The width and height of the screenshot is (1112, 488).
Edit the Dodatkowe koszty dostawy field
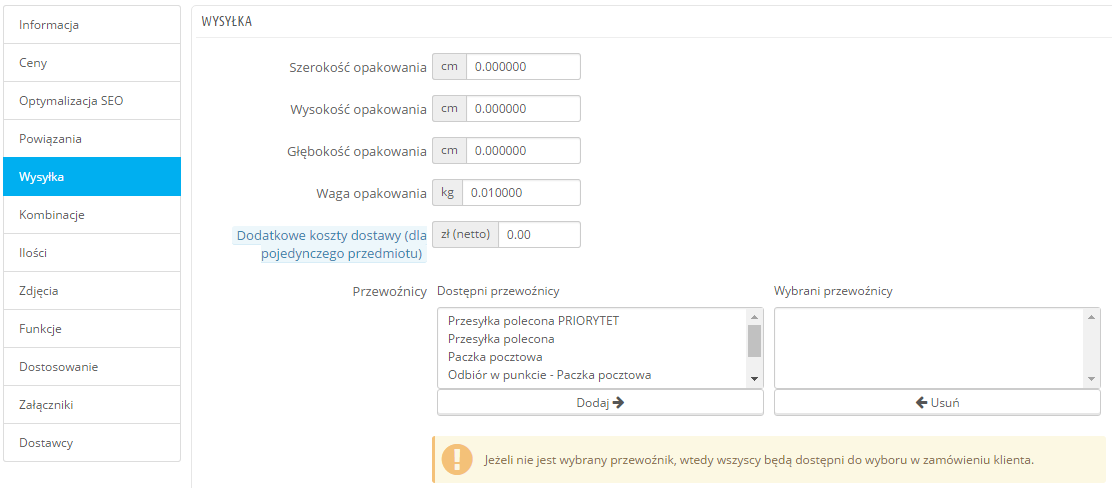(539, 235)
